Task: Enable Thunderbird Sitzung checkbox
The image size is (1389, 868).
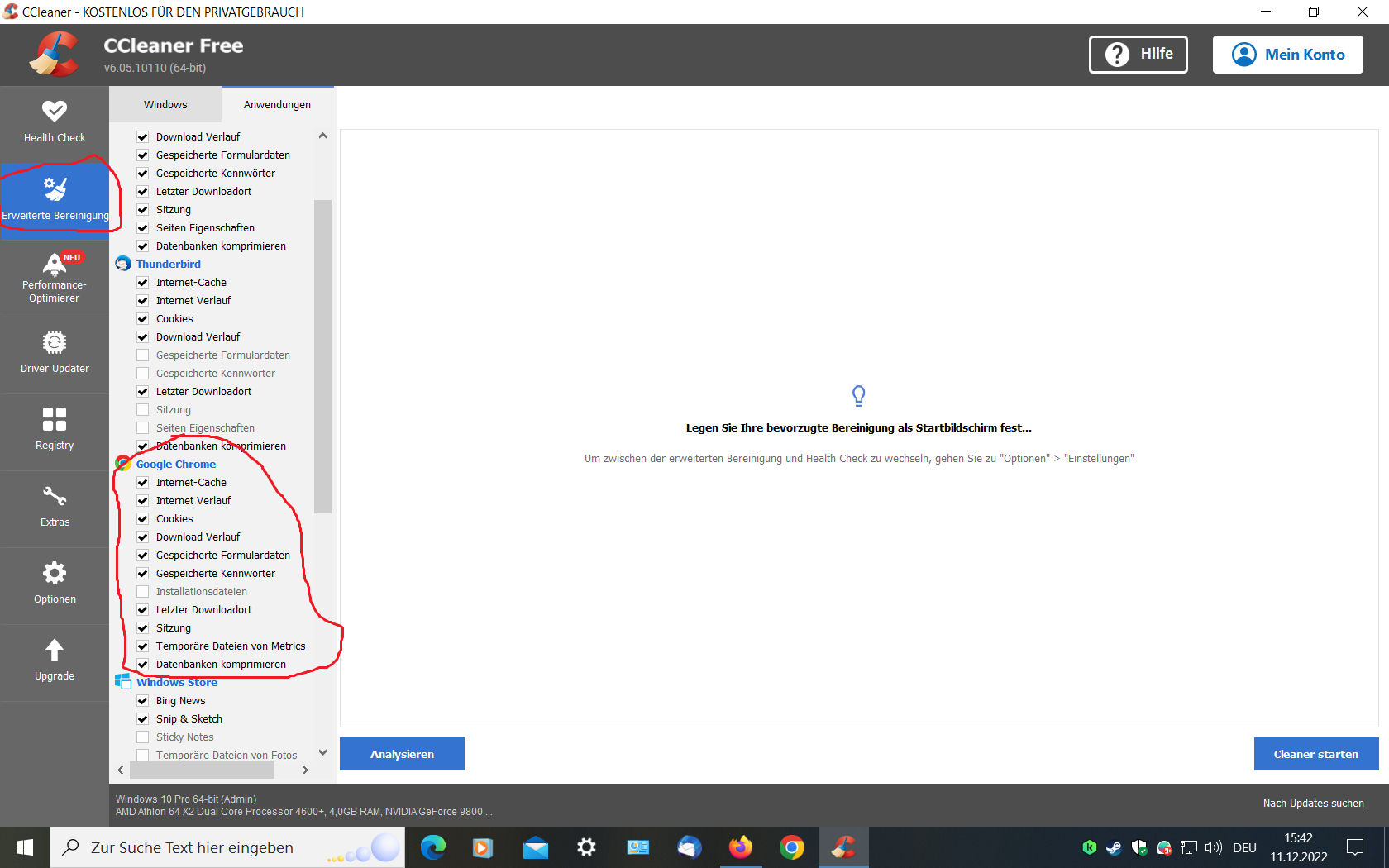Action: pos(142,410)
